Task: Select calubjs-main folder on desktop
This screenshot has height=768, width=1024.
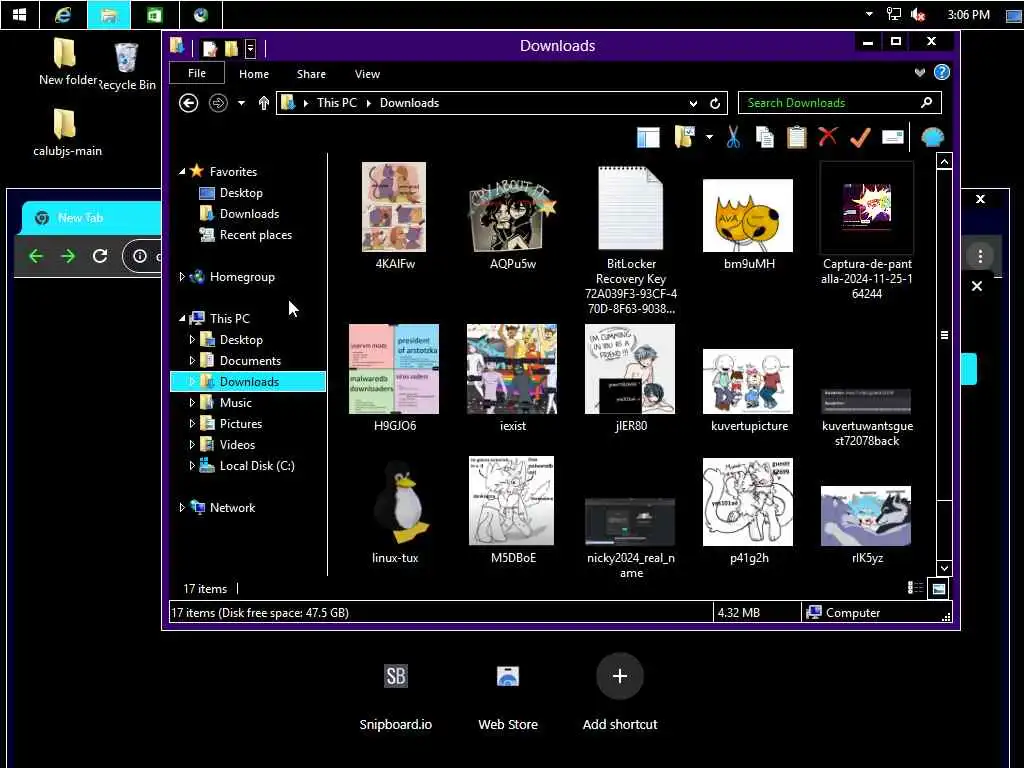Action: point(67,133)
